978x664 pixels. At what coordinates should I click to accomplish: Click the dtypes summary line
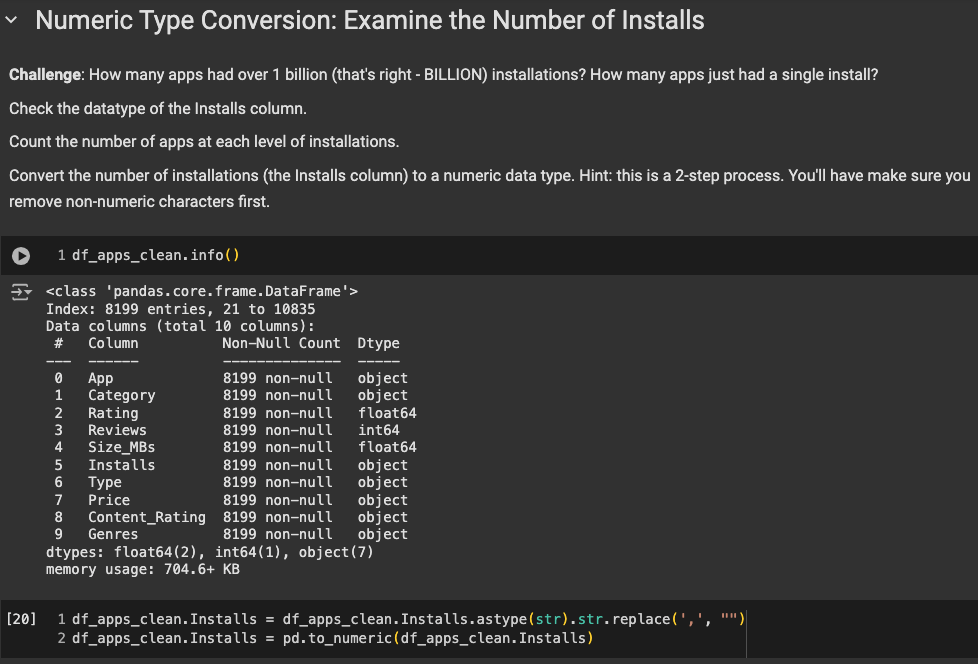point(210,552)
